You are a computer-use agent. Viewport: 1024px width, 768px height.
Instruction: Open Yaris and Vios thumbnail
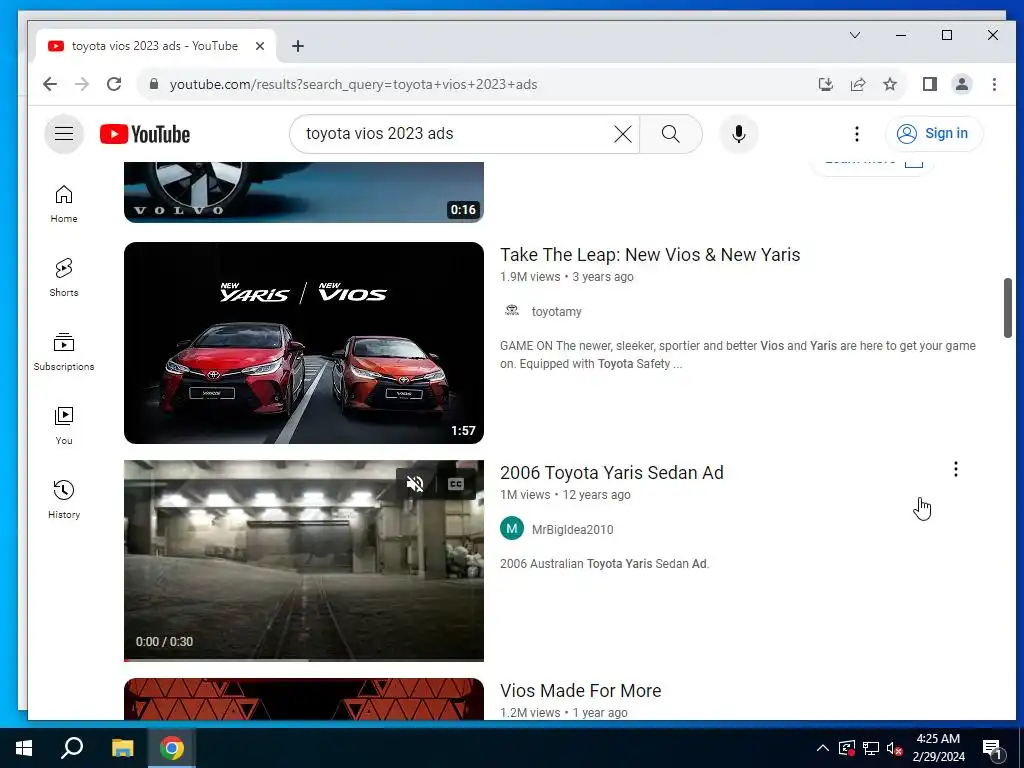(304, 343)
